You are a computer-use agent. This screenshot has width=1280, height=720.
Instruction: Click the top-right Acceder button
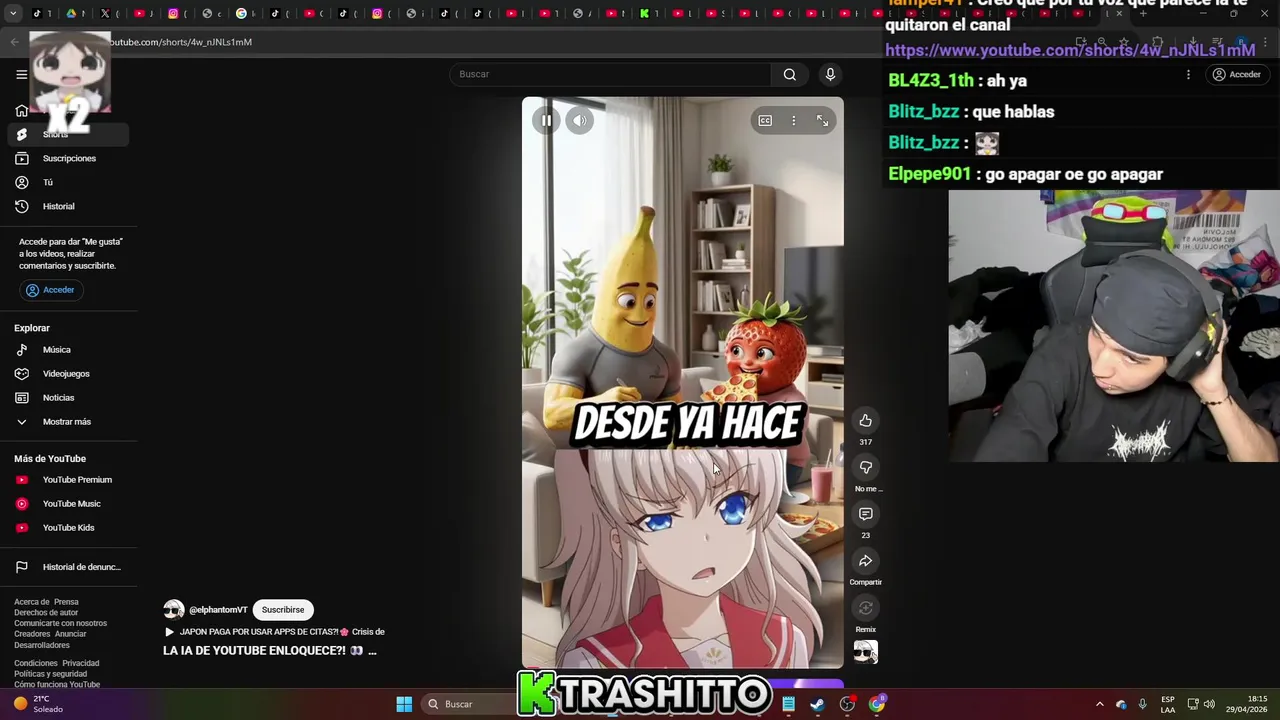pyautogui.click(x=1236, y=75)
